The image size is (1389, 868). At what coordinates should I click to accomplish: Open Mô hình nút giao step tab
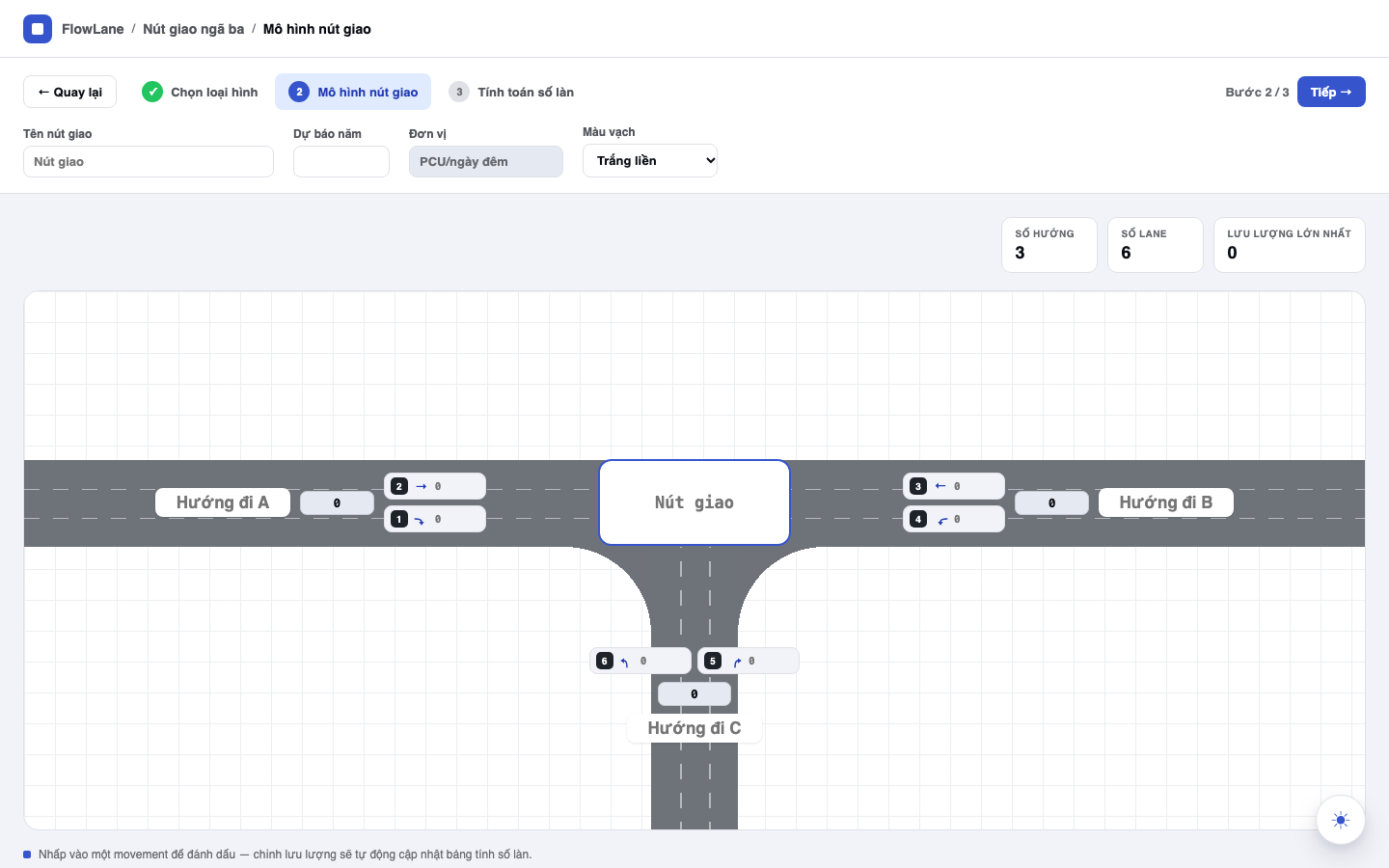coord(353,92)
